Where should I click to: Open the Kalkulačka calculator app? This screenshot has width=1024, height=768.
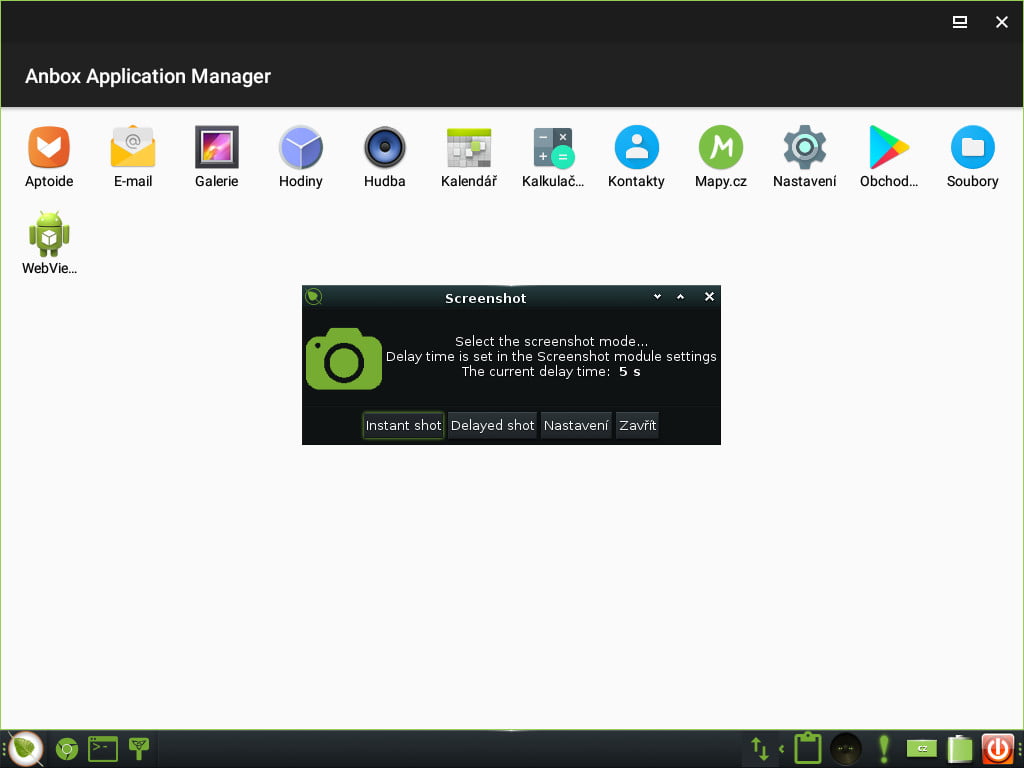(x=552, y=157)
